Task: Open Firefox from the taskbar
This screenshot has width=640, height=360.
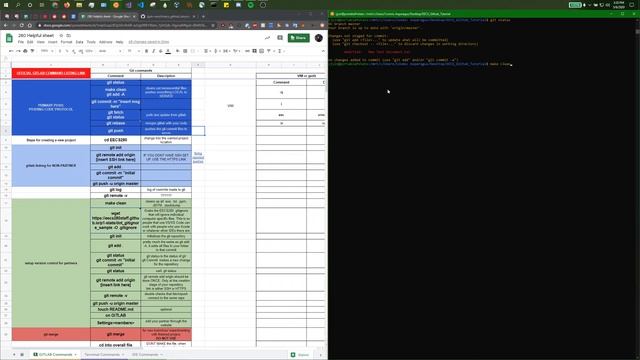Action: (x=67, y=5)
